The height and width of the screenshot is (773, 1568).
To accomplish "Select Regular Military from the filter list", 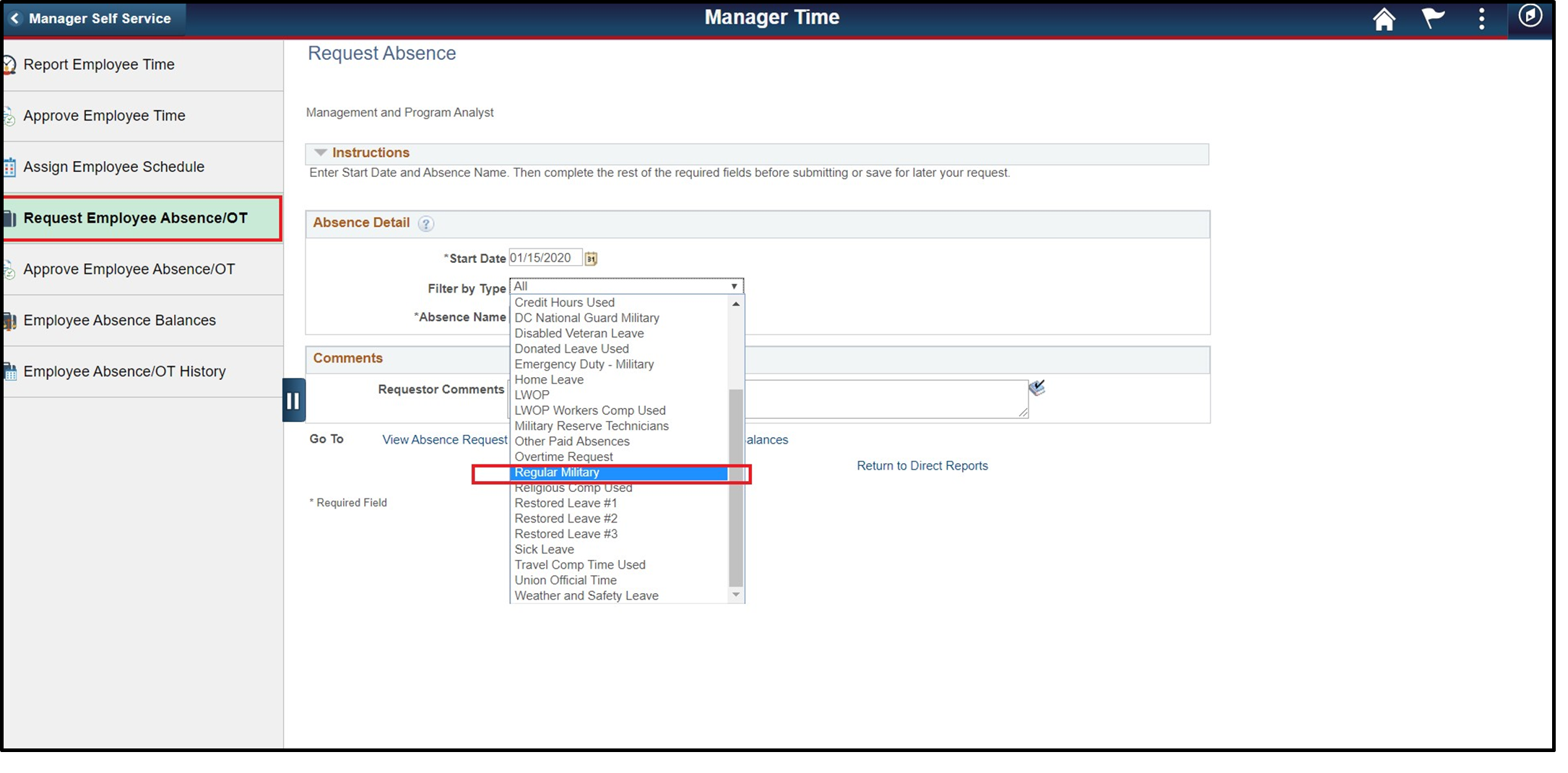I will click(556, 472).
